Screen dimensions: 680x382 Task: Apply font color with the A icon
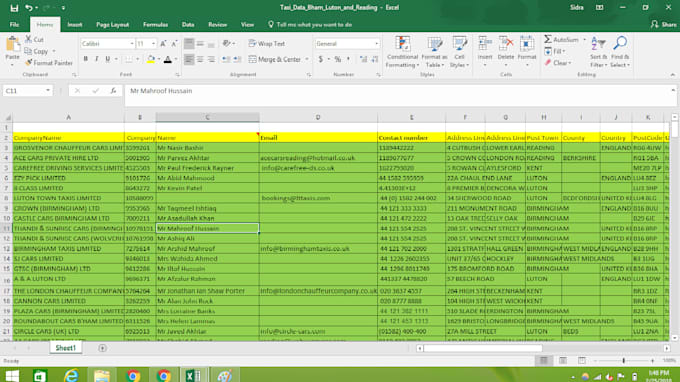point(168,59)
